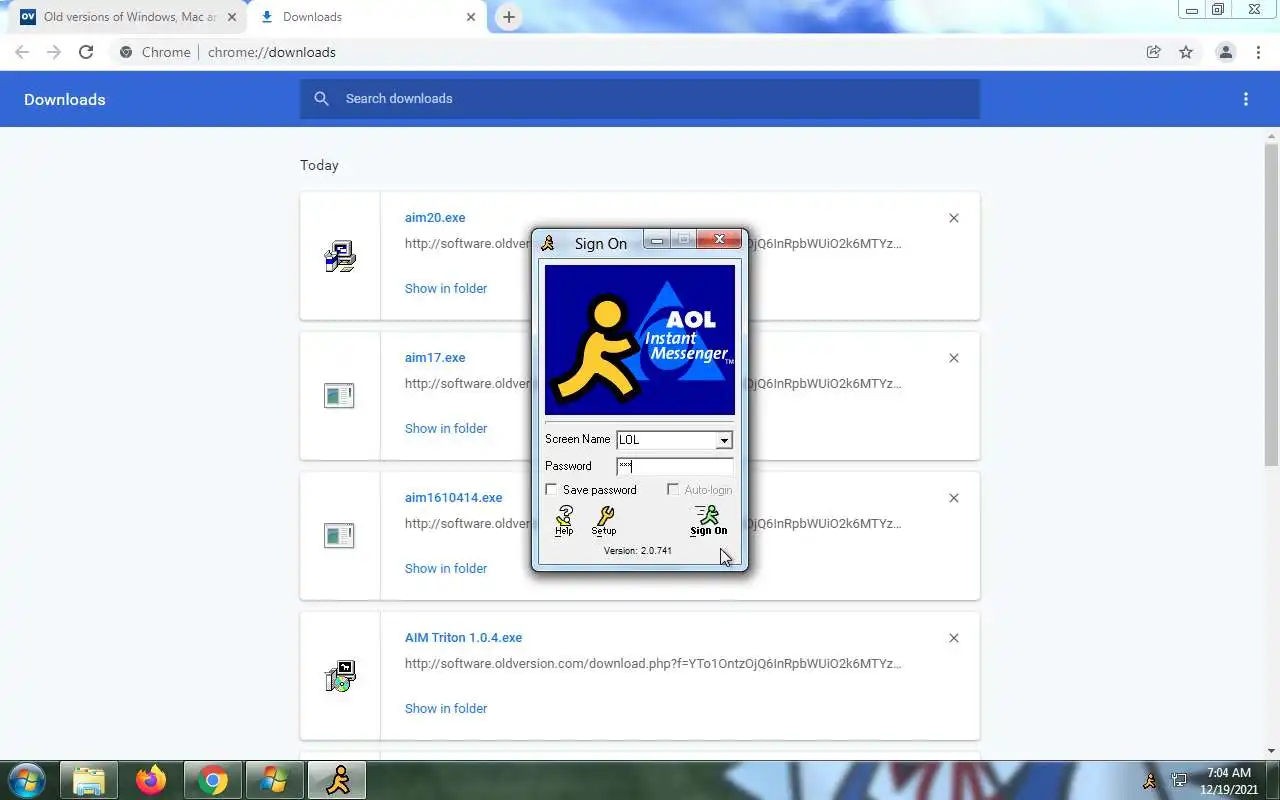Click the Password input field
1280x800 pixels.
pos(675,466)
